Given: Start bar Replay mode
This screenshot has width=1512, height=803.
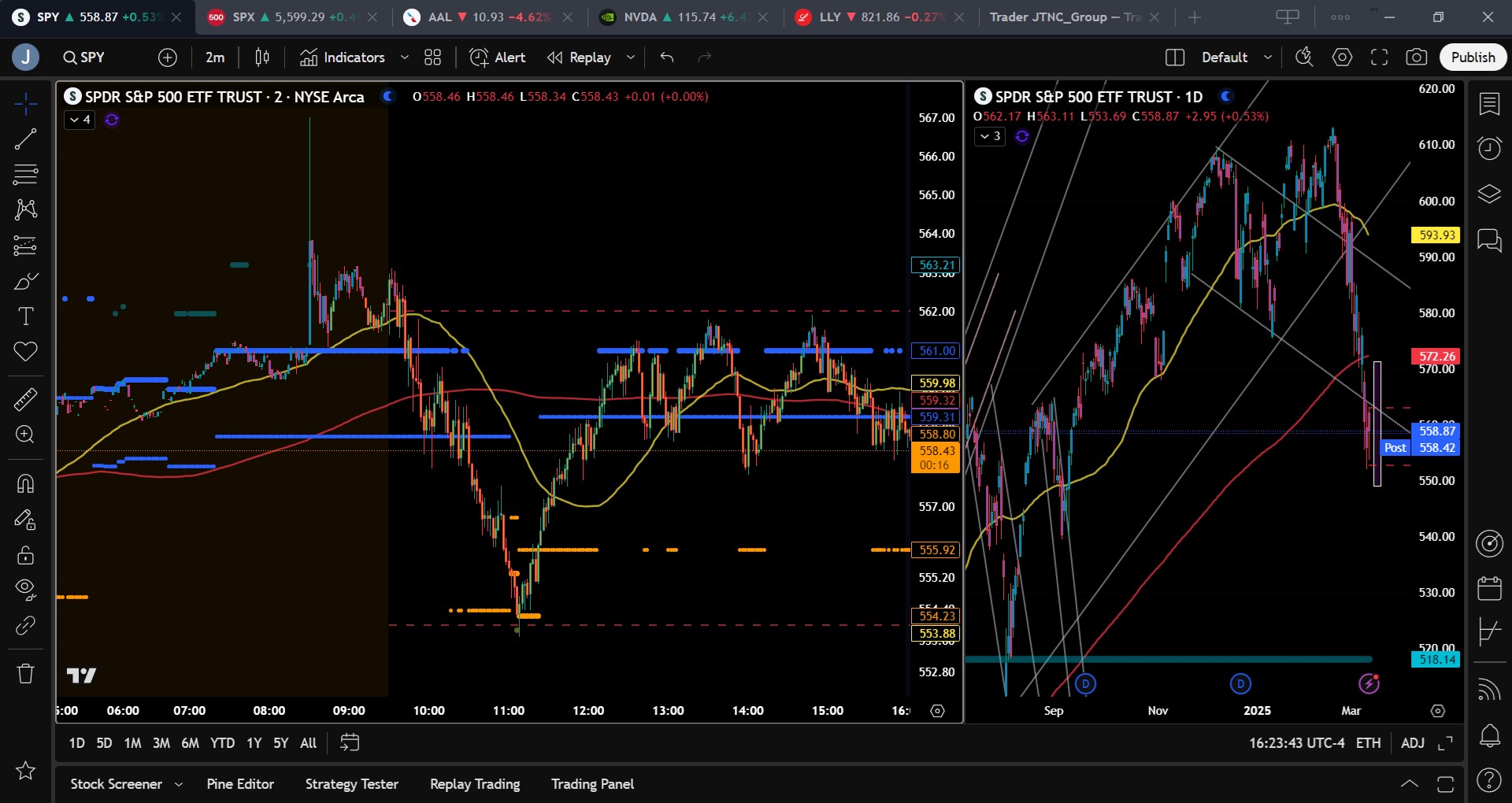Looking at the screenshot, I should point(580,57).
